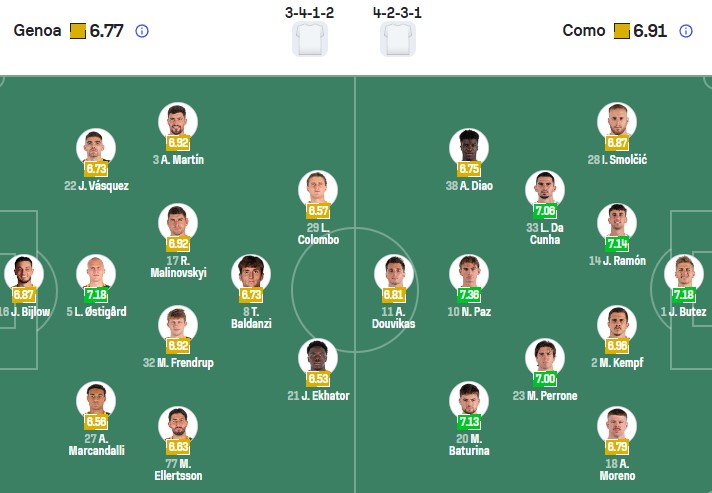Image resolution: width=712 pixels, height=493 pixels.
Task: Click I. Smolčić's player avatar
Action: (617, 122)
